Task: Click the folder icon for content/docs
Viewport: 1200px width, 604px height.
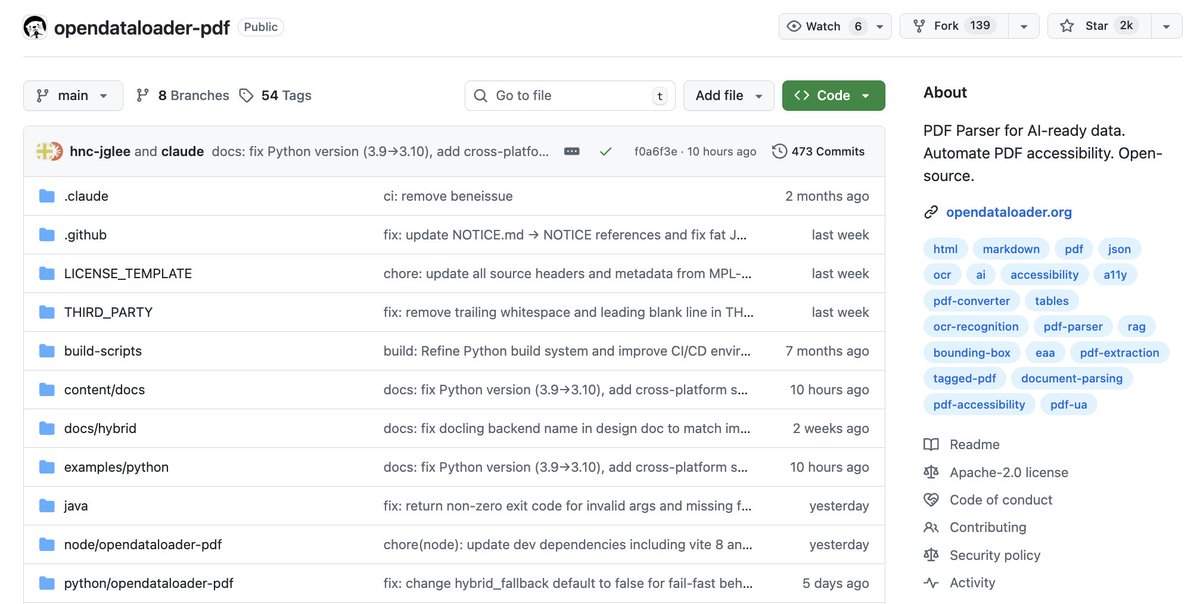Action: (46, 389)
